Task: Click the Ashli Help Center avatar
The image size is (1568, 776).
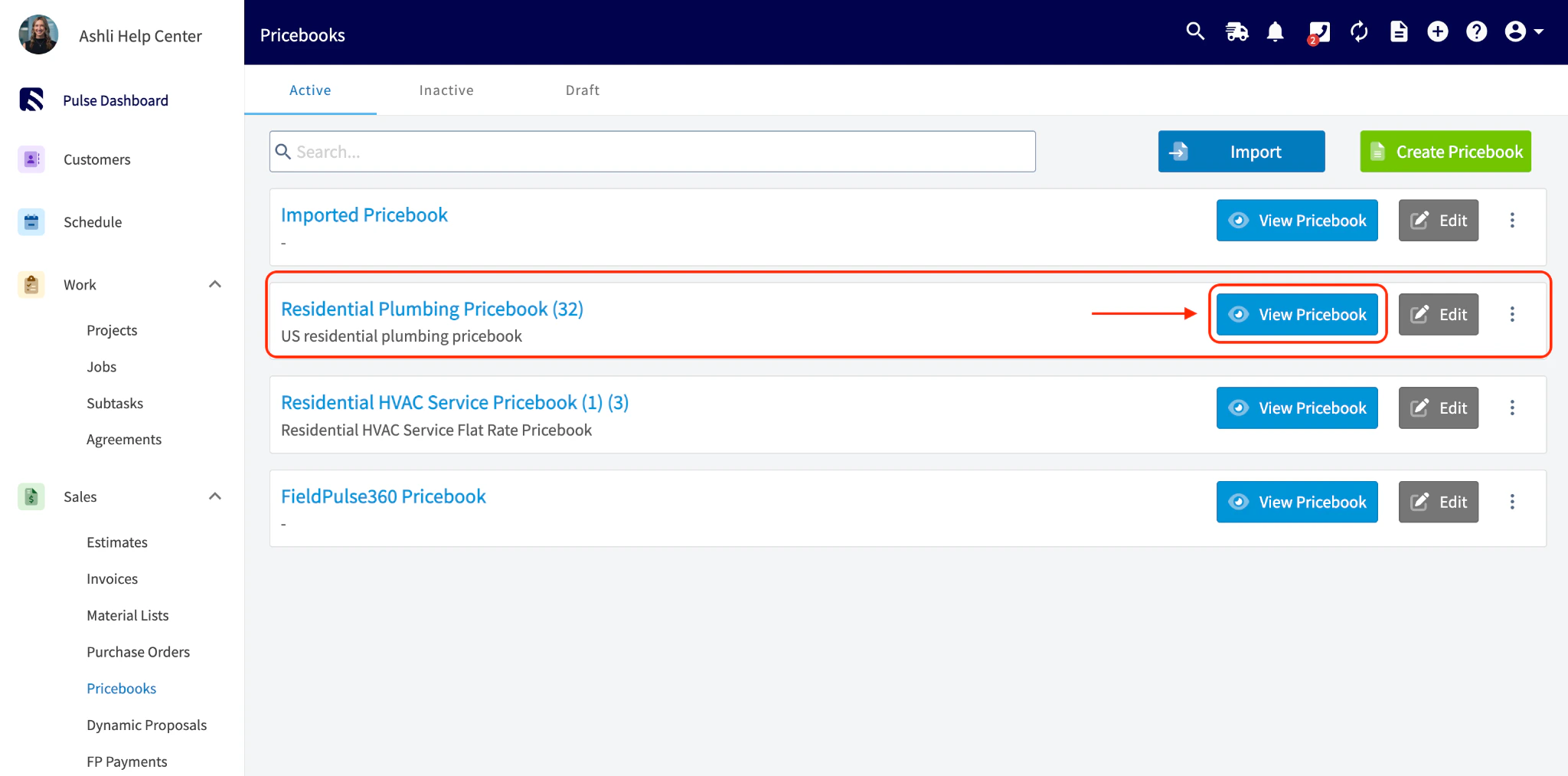Action: pyautogui.click(x=38, y=34)
